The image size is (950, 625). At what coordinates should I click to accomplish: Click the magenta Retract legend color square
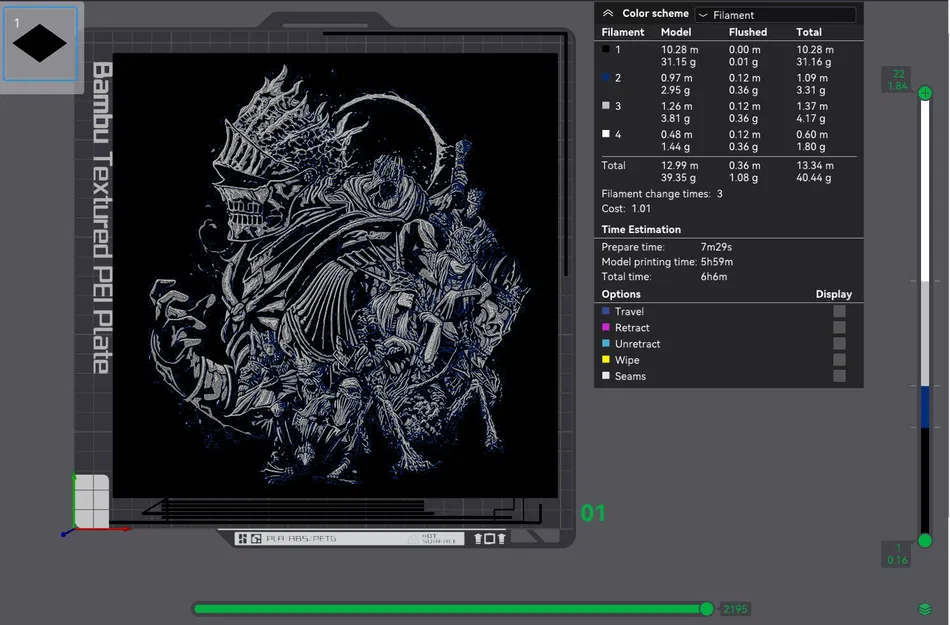click(604, 327)
